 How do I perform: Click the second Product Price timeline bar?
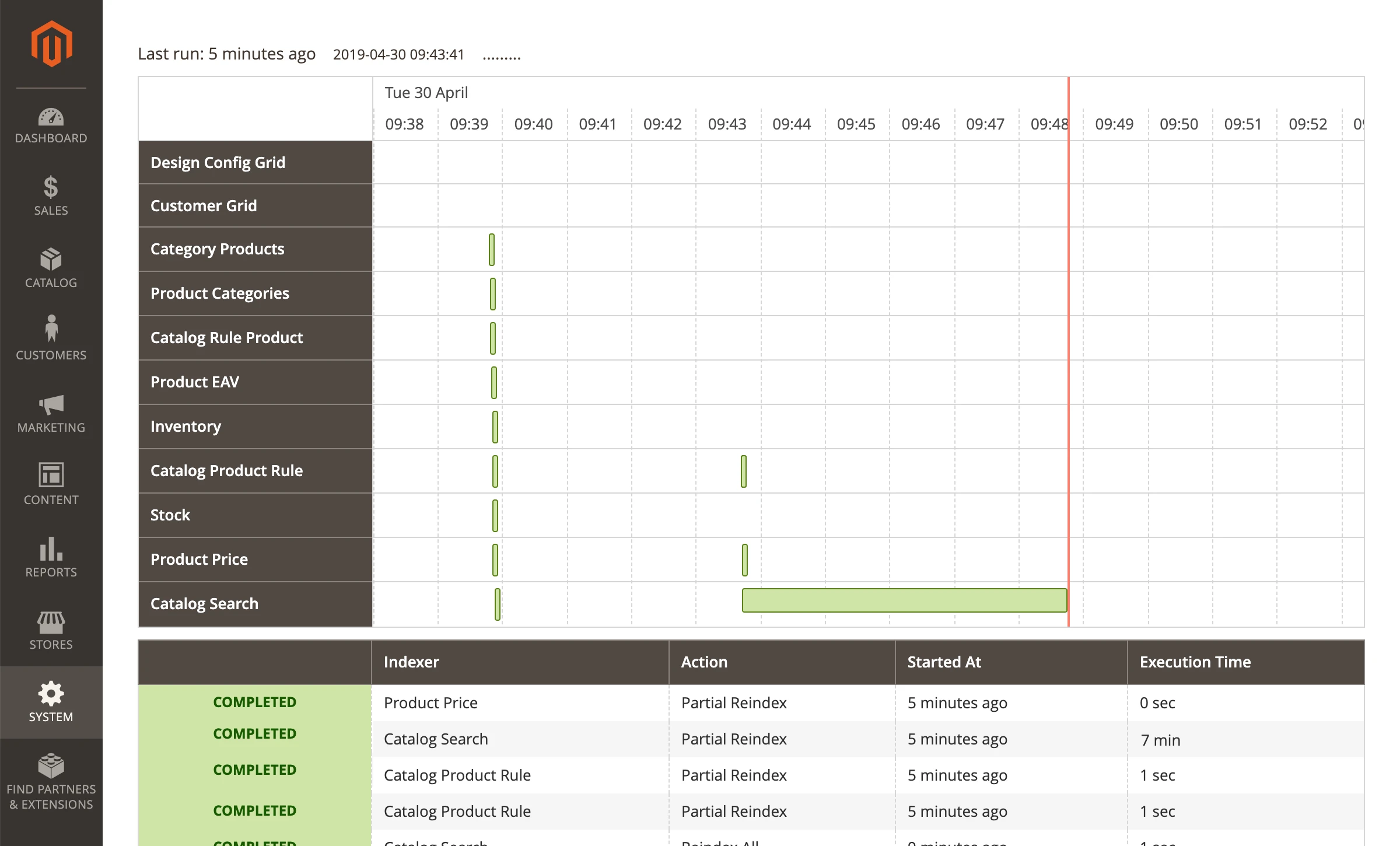(x=745, y=560)
